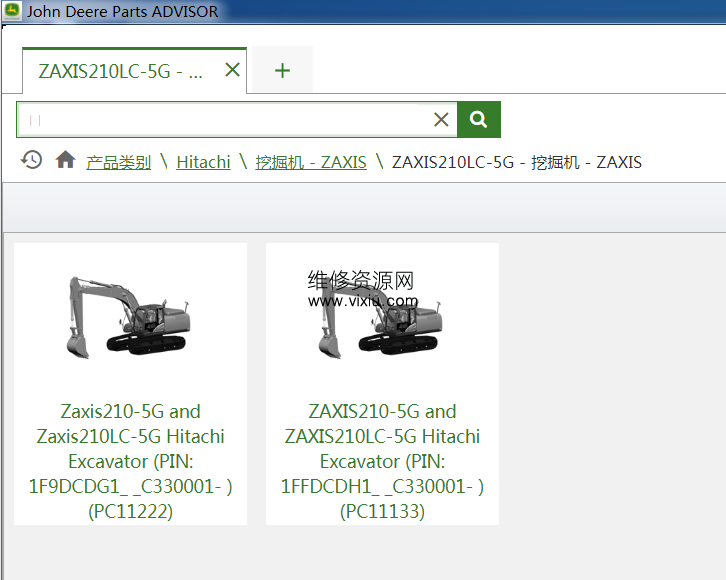
Task: Open a new tab with plus icon
Action: point(282,70)
